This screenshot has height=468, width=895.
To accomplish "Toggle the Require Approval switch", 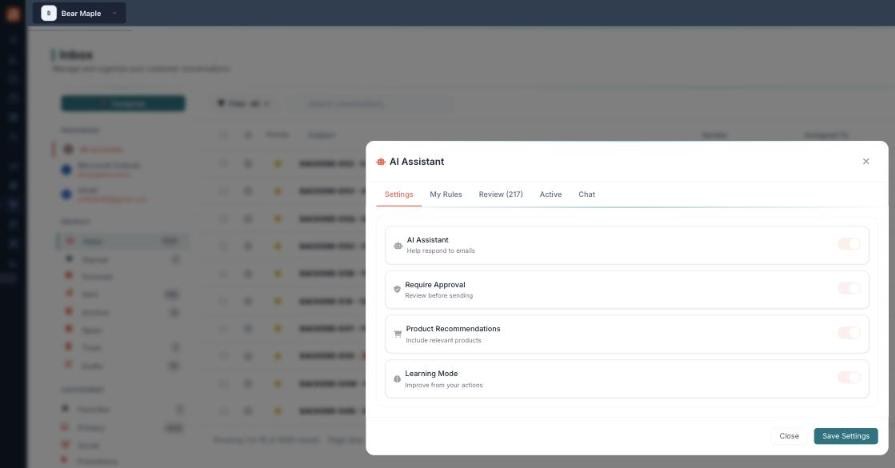I will point(849,289).
